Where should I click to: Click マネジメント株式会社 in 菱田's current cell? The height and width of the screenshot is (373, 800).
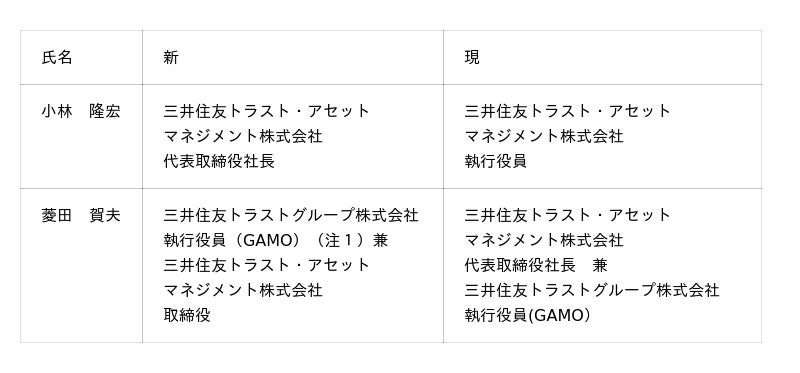point(544,240)
